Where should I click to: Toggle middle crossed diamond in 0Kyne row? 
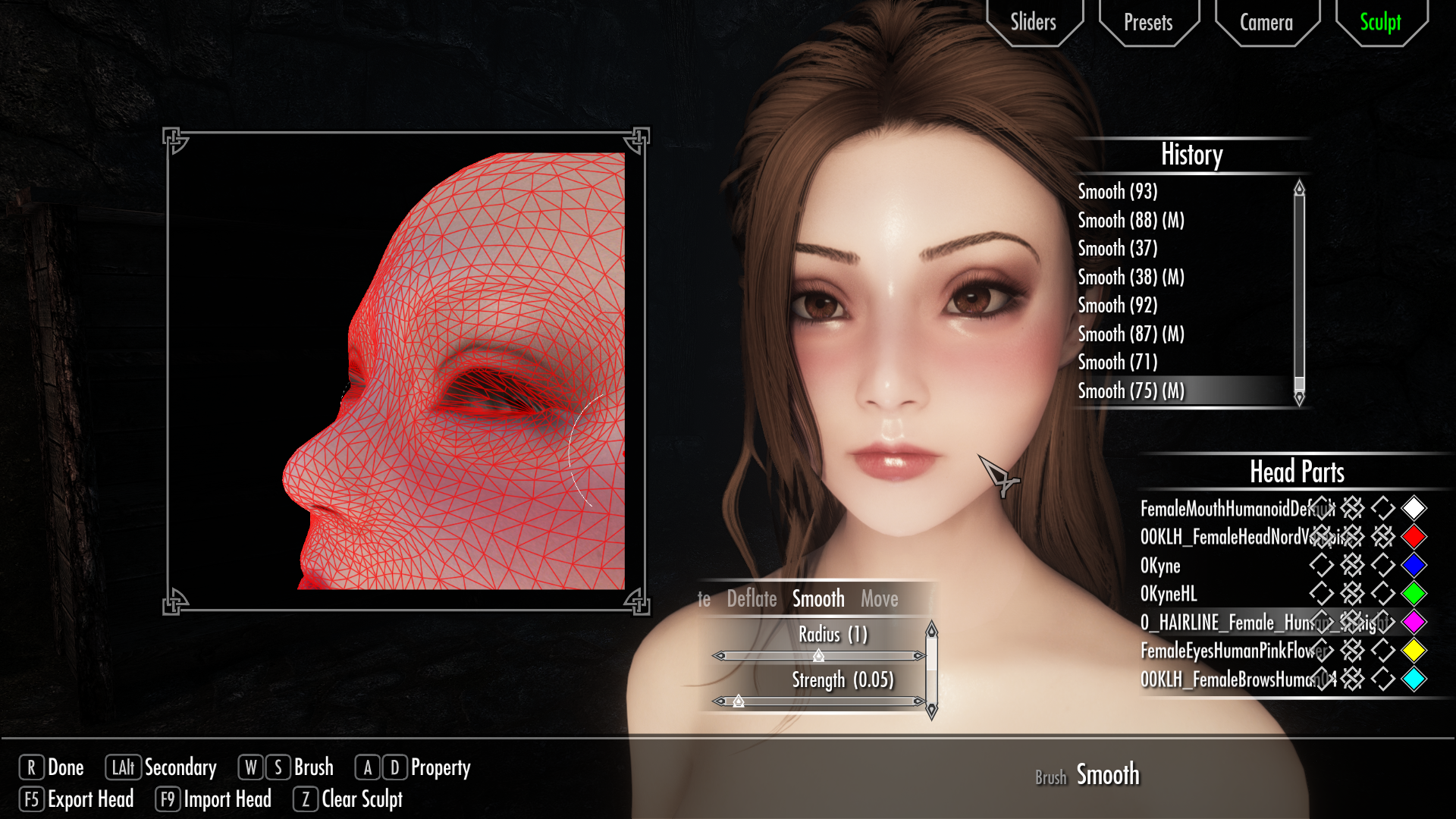(x=1352, y=565)
